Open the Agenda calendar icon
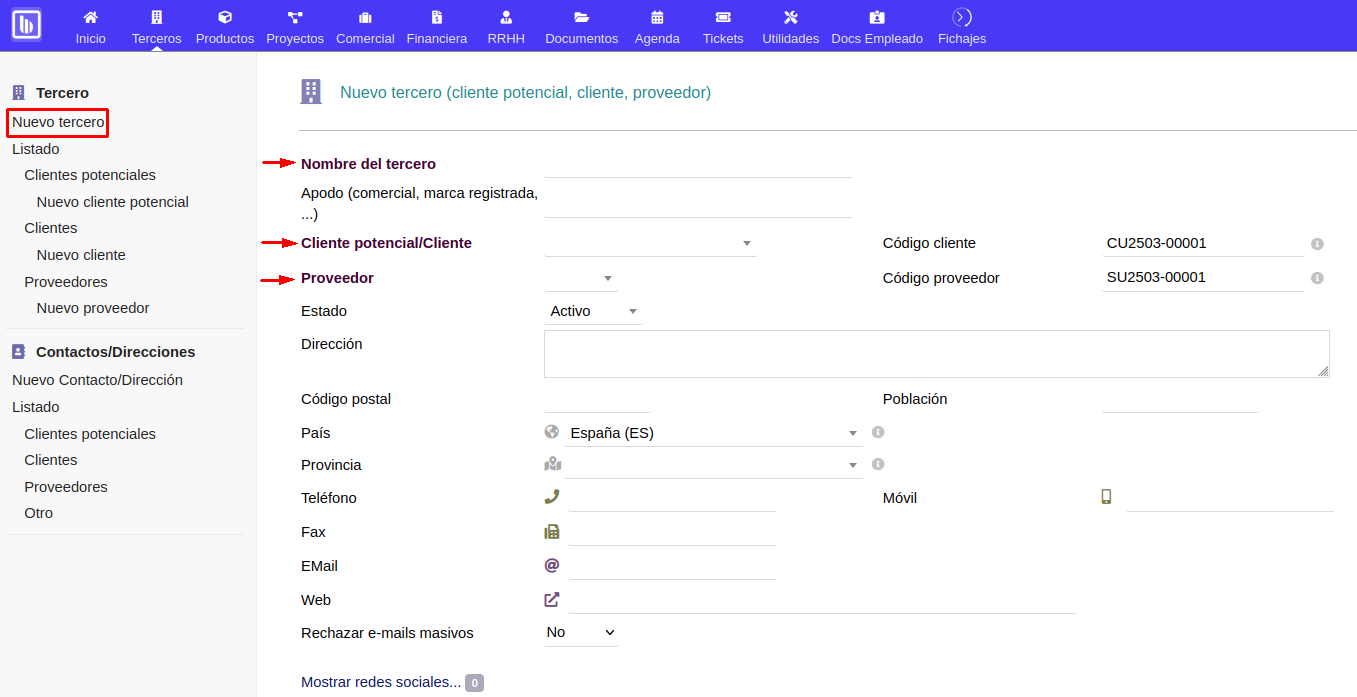Screen dimensions: 1357x697 point(657,17)
